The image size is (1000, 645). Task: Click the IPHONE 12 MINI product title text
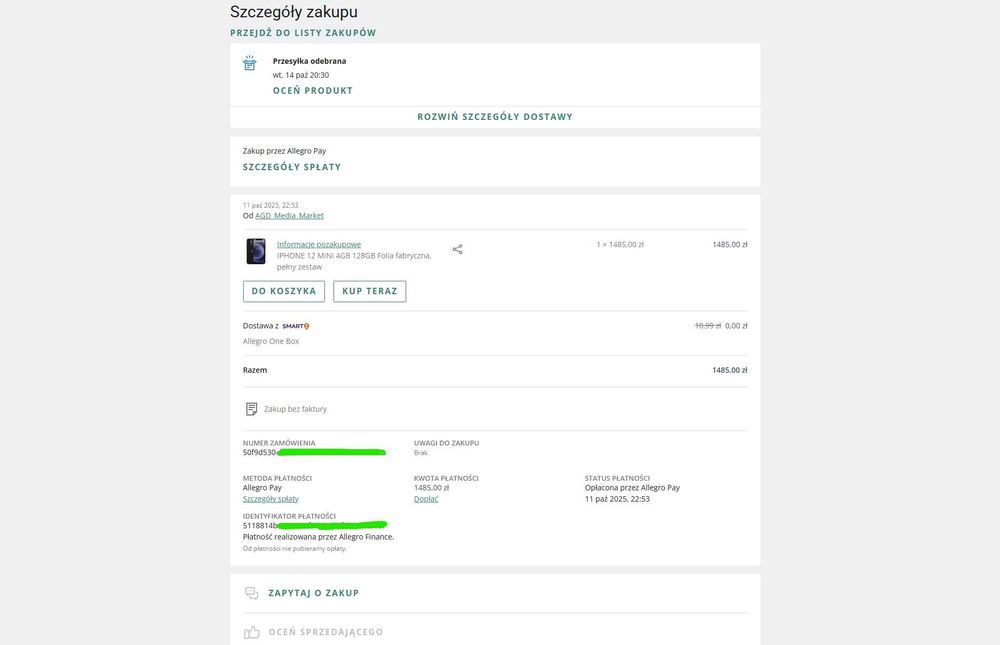point(354,262)
